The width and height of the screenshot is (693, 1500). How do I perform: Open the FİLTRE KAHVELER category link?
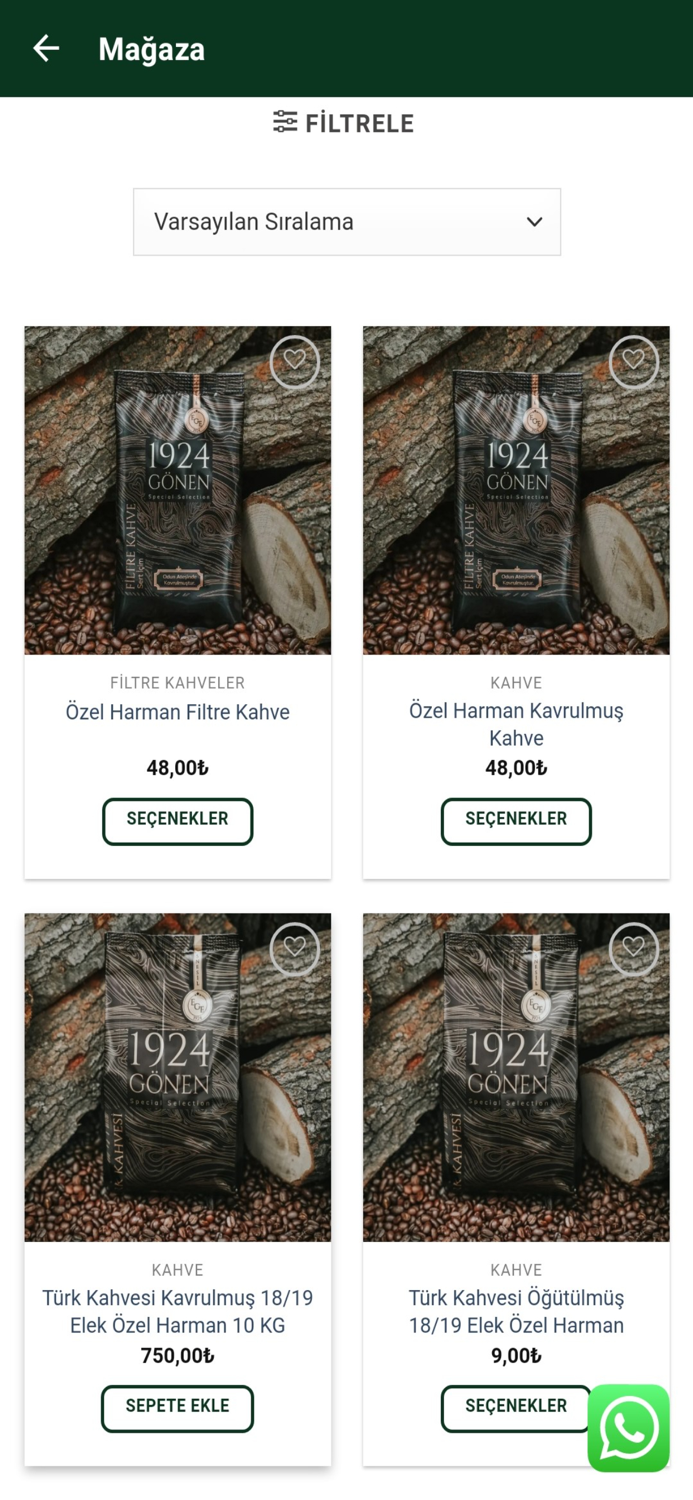pyautogui.click(x=178, y=683)
